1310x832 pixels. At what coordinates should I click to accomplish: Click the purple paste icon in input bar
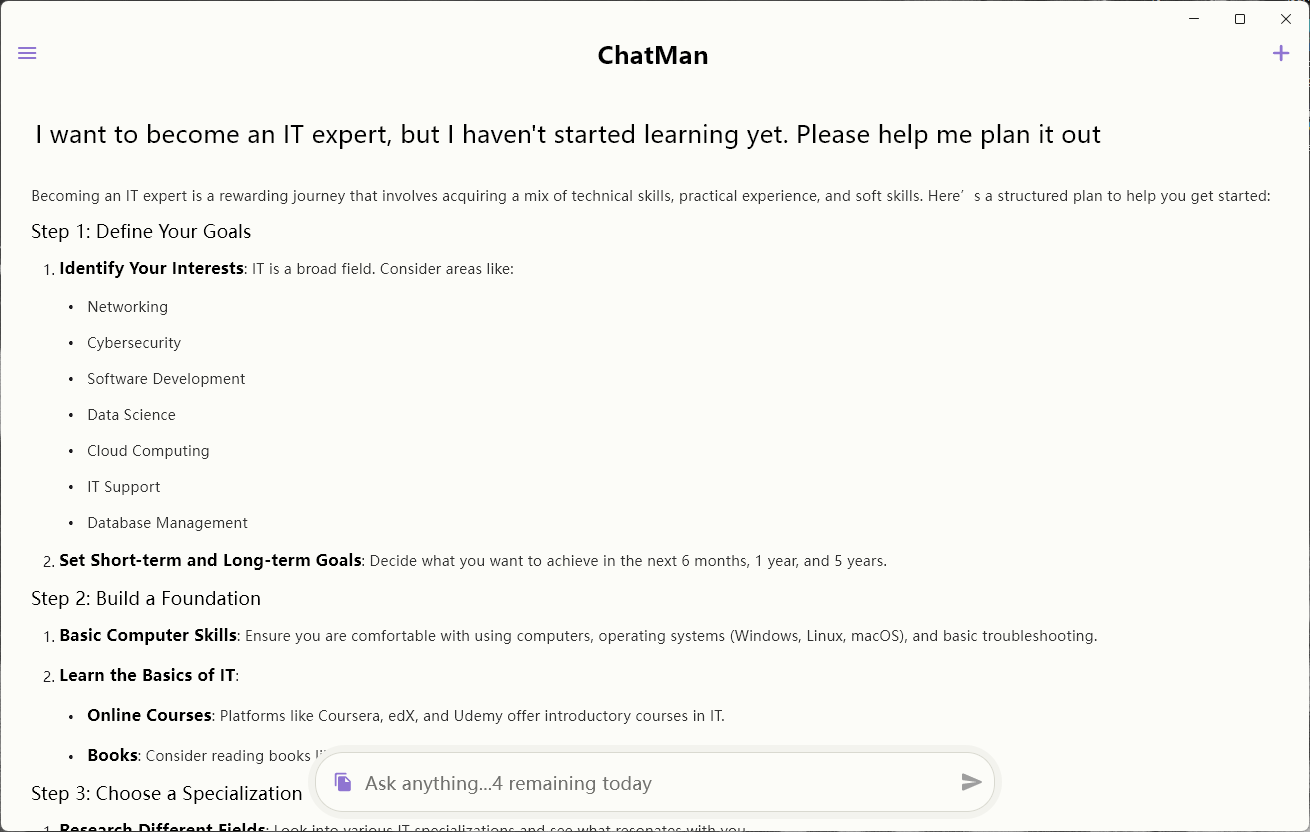tap(343, 782)
